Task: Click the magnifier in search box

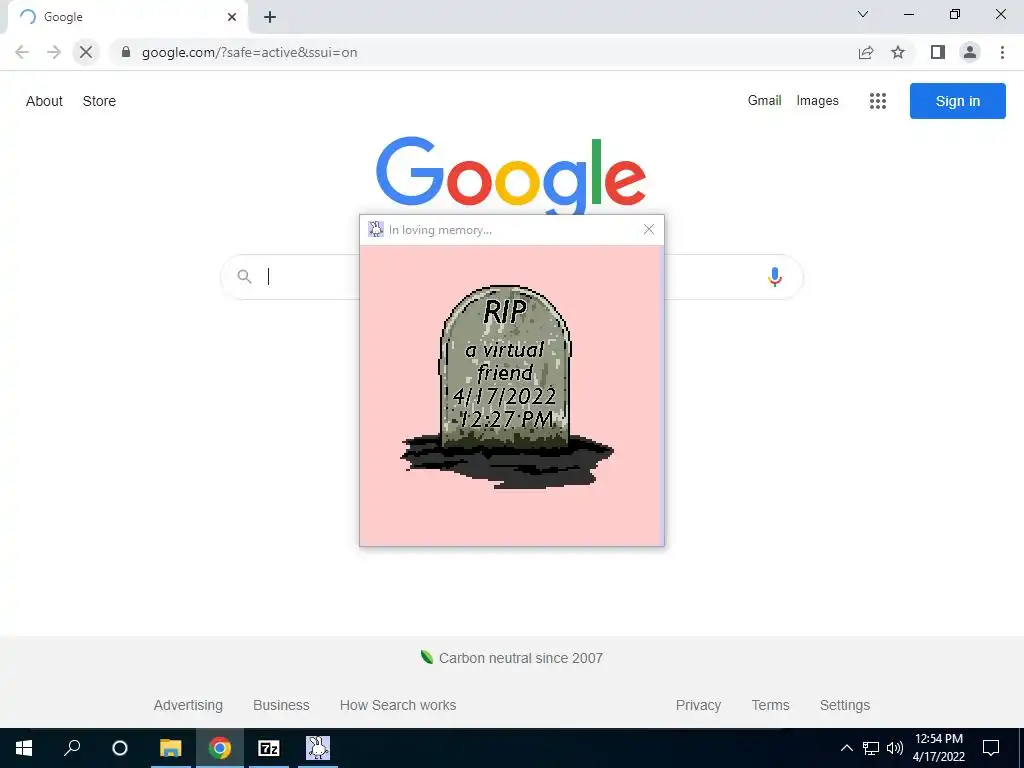Action: [244, 277]
